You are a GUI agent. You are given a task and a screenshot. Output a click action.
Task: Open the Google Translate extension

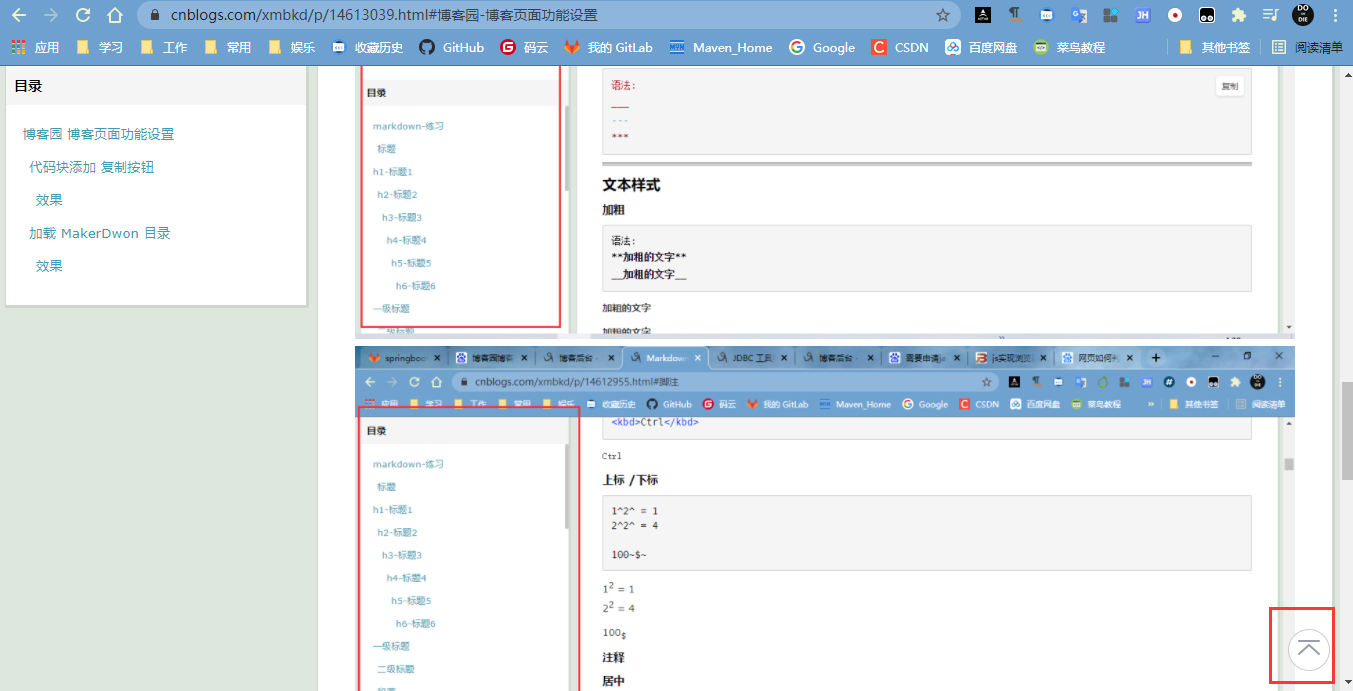(x=1078, y=15)
